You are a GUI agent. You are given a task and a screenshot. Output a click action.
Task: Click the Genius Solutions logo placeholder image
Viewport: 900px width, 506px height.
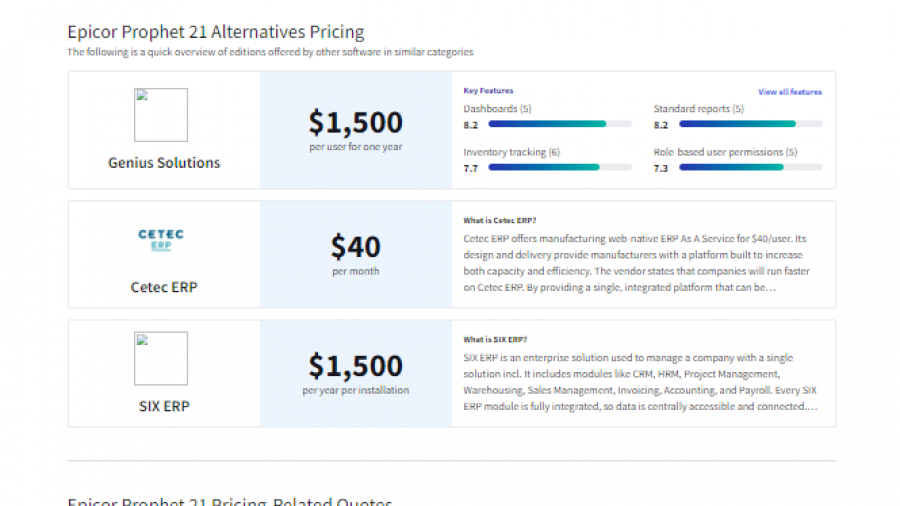pyautogui.click(x=161, y=115)
